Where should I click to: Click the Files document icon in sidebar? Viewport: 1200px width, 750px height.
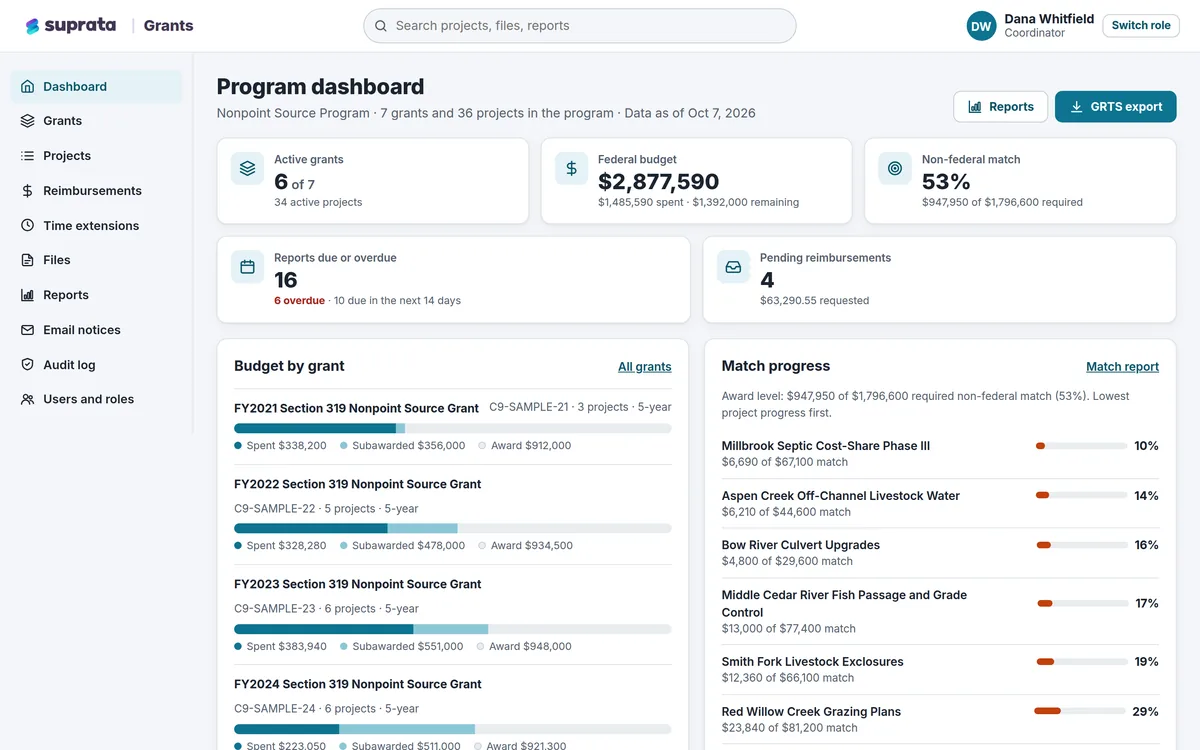tap(27, 260)
